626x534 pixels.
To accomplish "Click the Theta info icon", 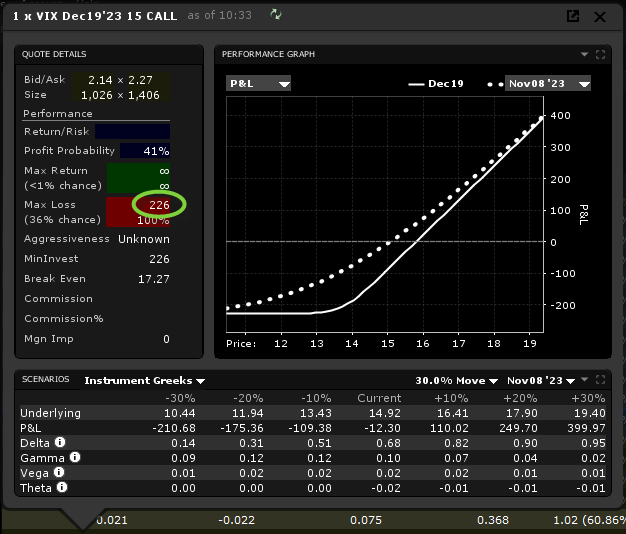I will pos(62,487).
